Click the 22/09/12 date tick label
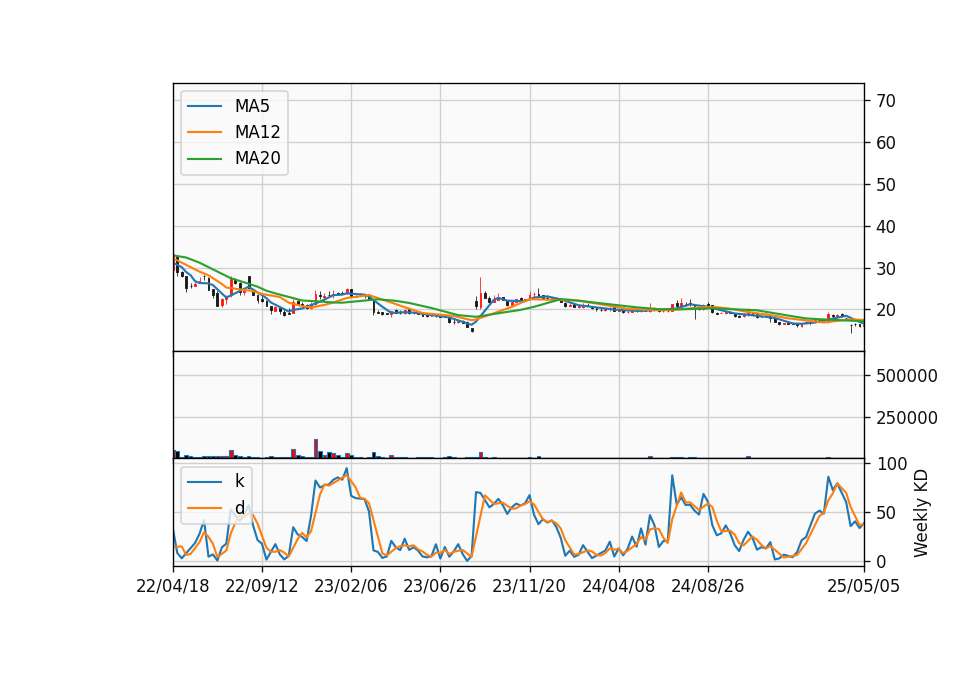The width and height of the screenshot is (960, 690). pos(261,586)
